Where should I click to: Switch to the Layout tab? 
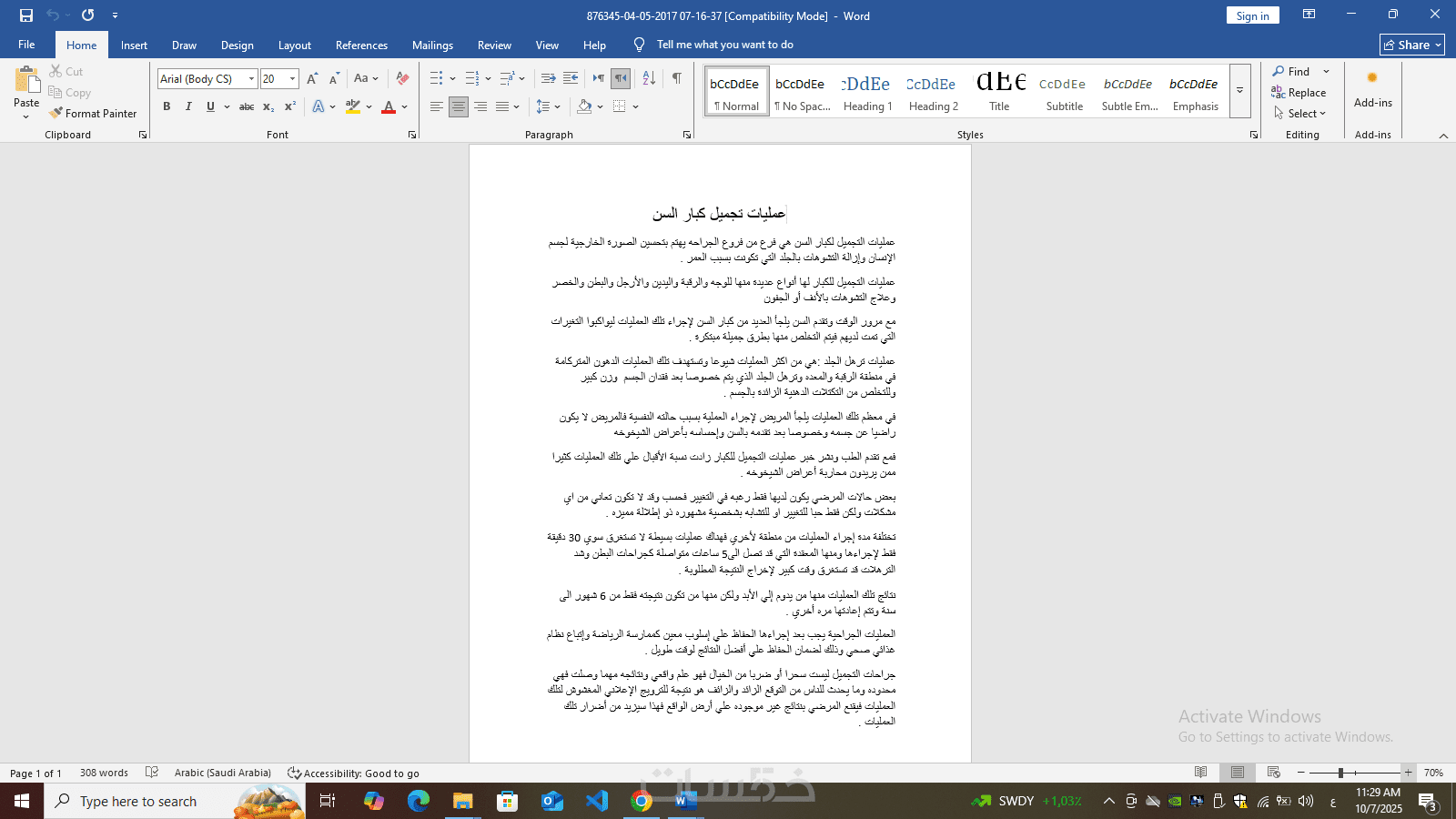(x=294, y=45)
